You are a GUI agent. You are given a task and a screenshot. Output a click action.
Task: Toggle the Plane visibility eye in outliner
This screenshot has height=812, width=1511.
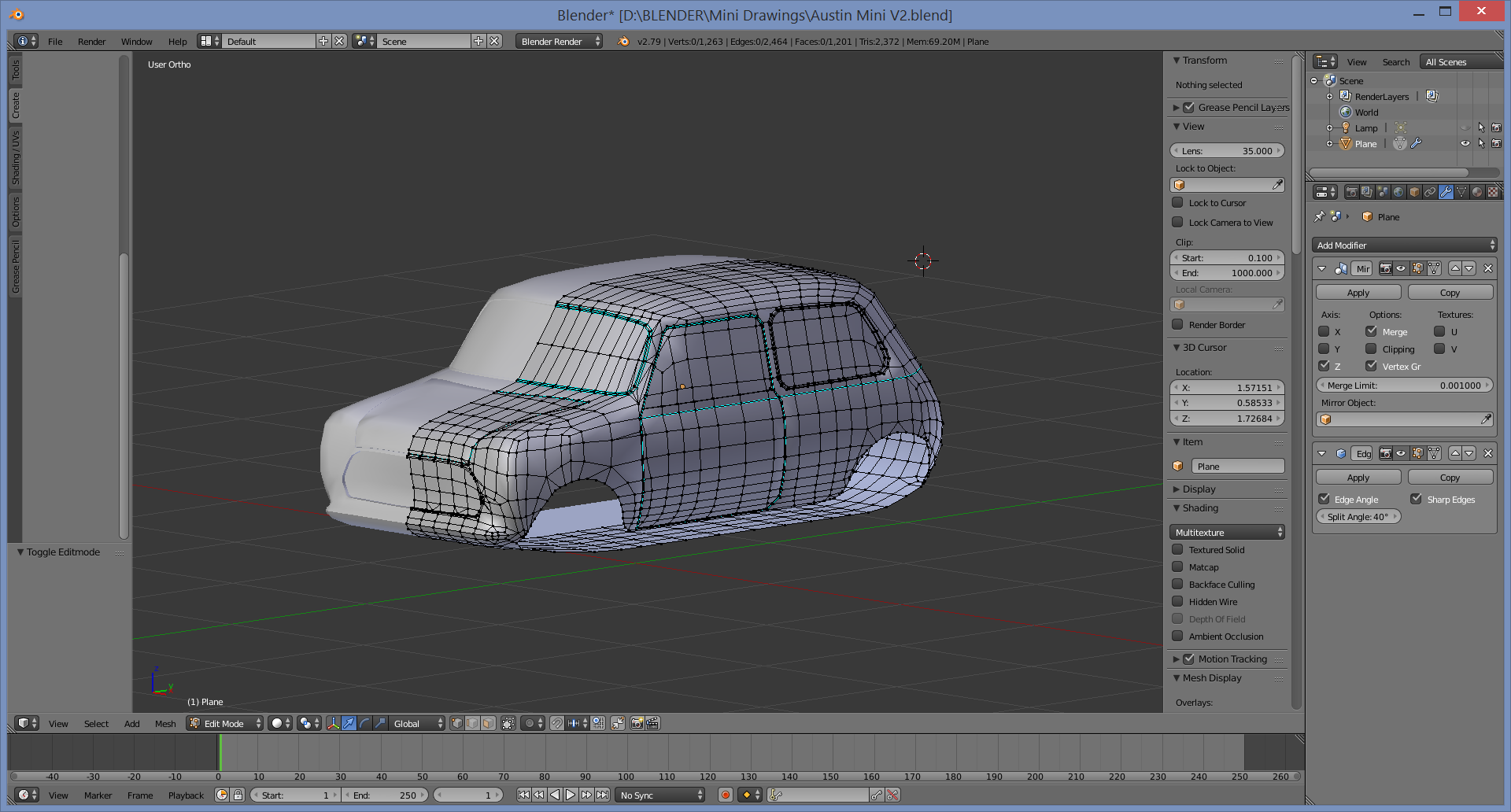coord(1465,143)
